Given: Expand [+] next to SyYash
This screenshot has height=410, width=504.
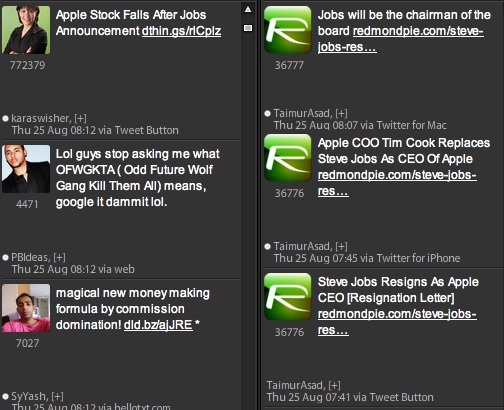Looking at the screenshot, I should click(57, 396).
